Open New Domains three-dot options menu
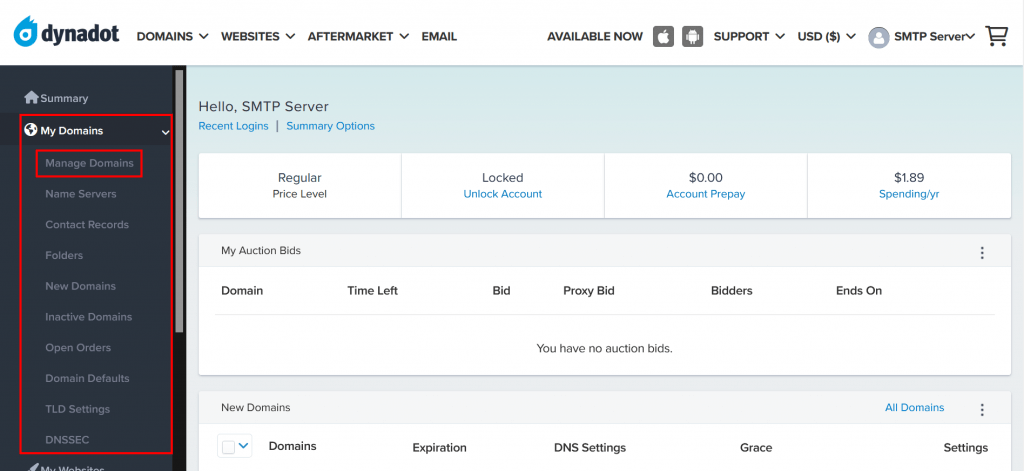Viewport: 1024px width, 471px height. (982, 410)
